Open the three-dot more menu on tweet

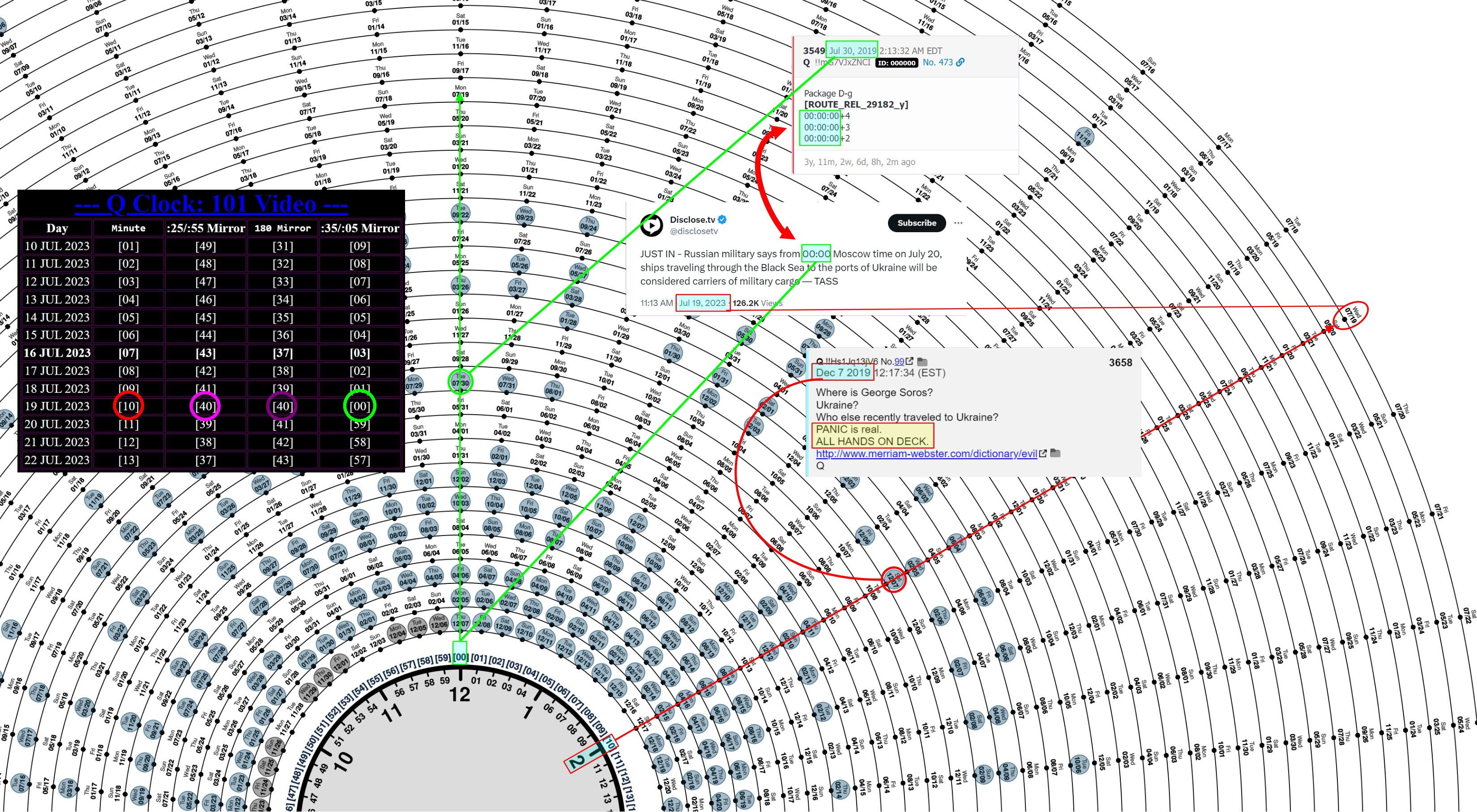point(958,223)
